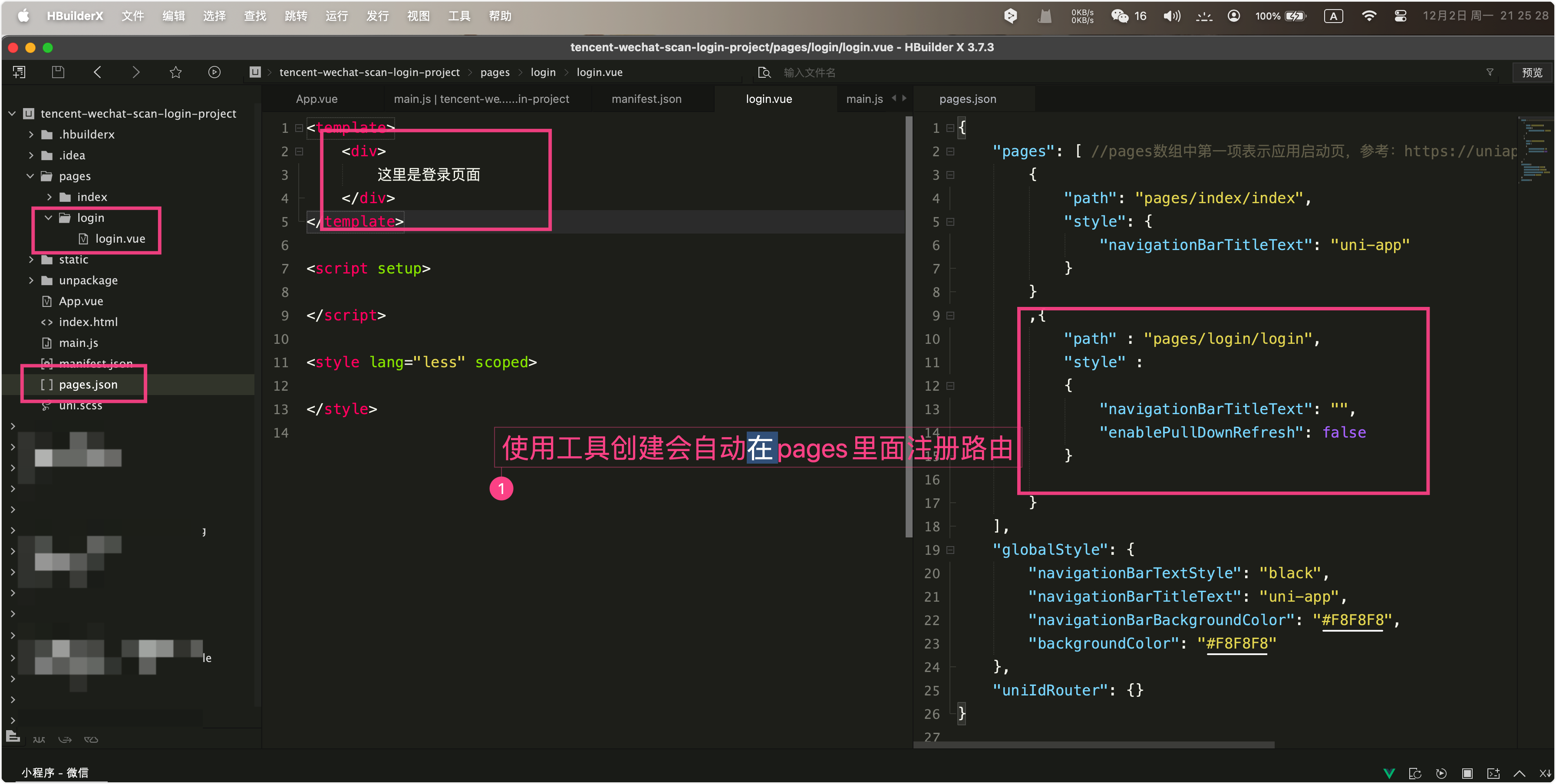Click tencent-wechat-scan-login-project in breadcrumb
This screenshot has width=1556, height=784.
click(369, 72)
